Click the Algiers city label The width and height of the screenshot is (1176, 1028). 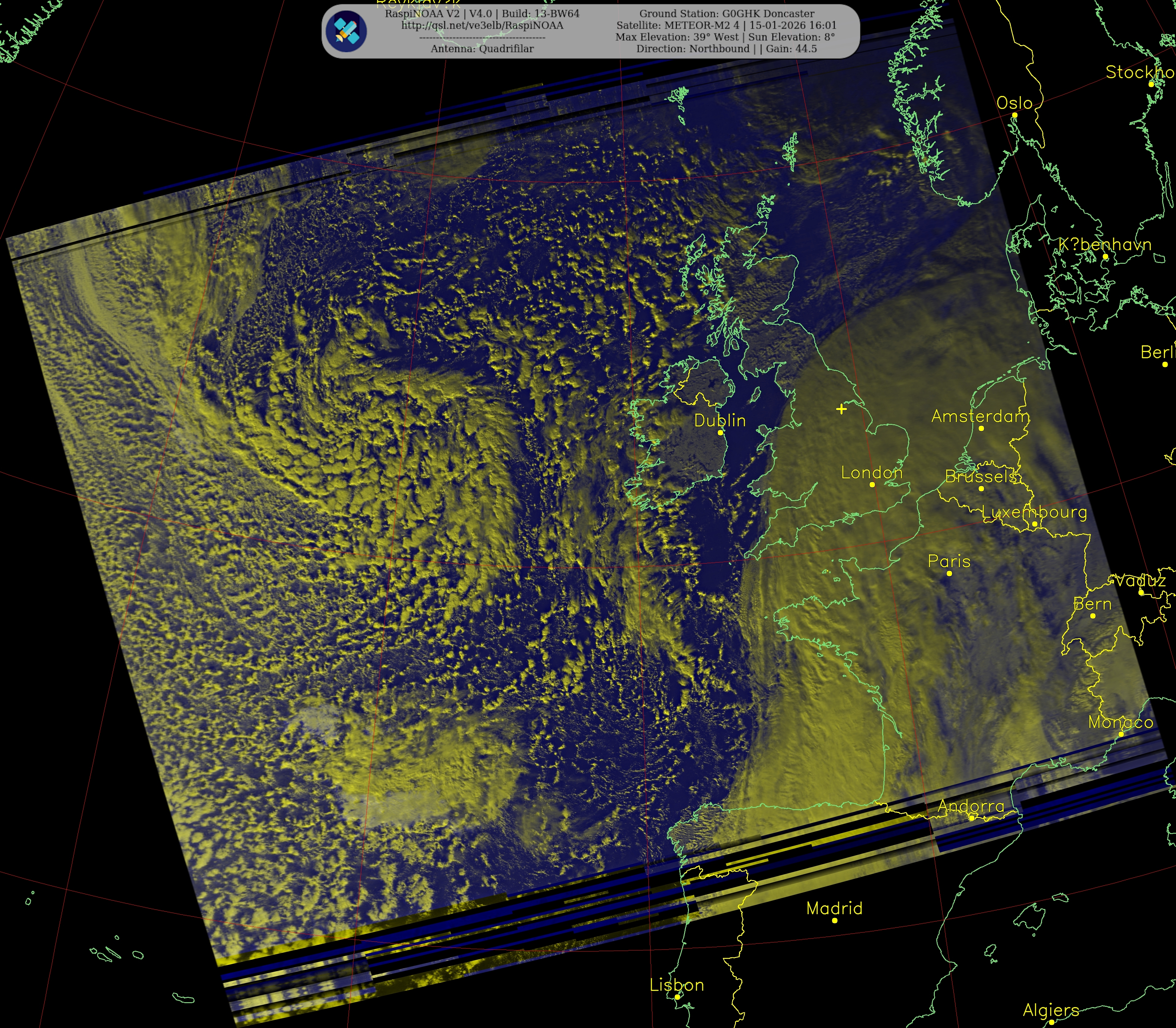coord(1051,1010)
